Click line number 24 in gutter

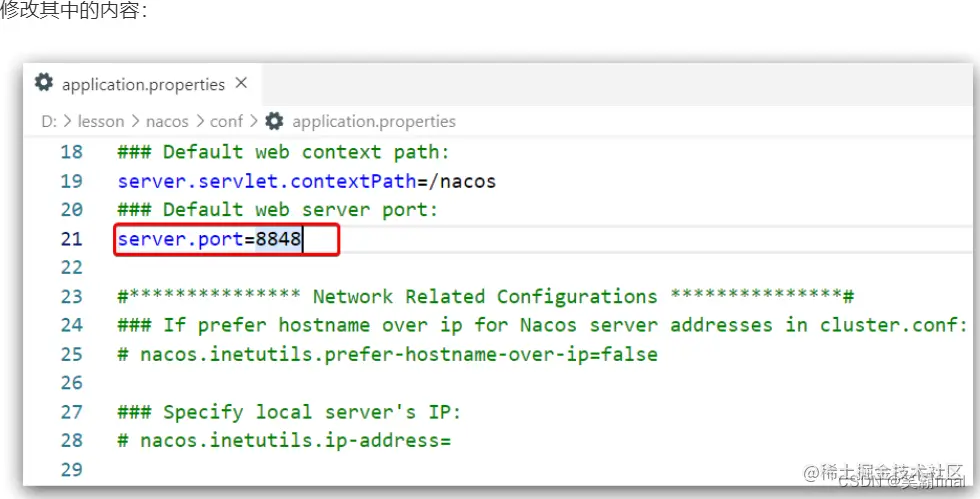point(71,325)
